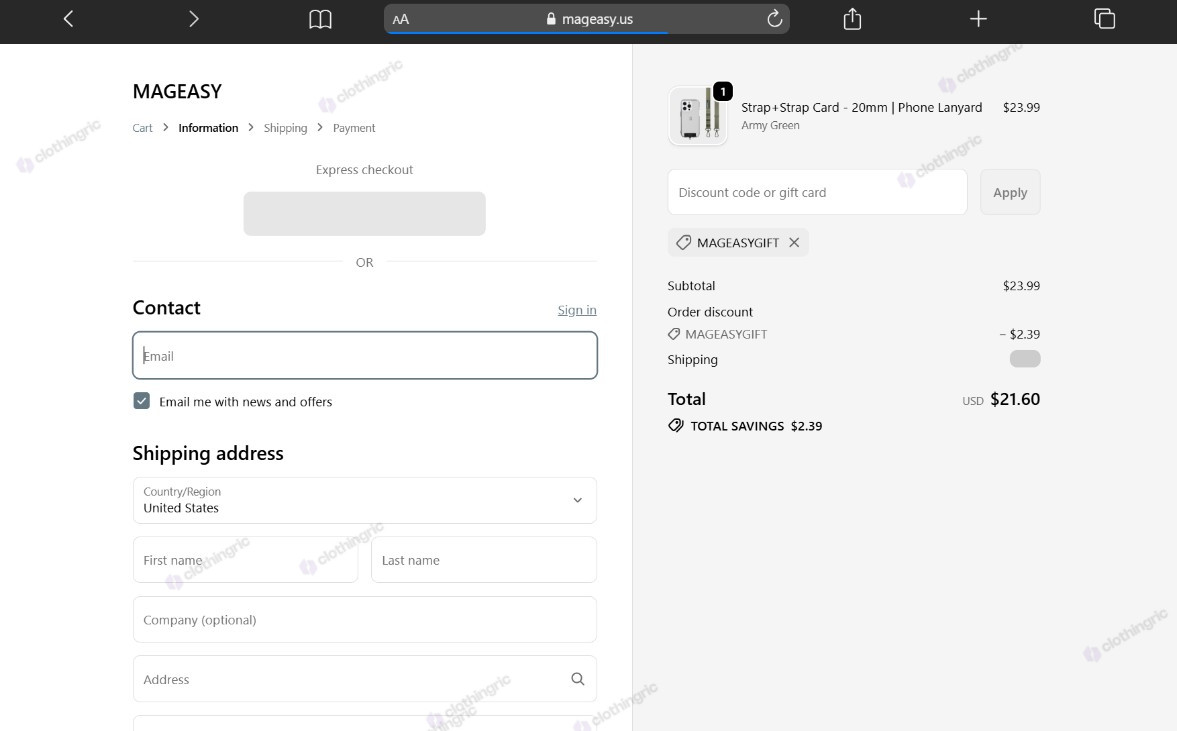Open the share sheet icon
This screenshot has height=731, width=1177.
pos(852,19)
